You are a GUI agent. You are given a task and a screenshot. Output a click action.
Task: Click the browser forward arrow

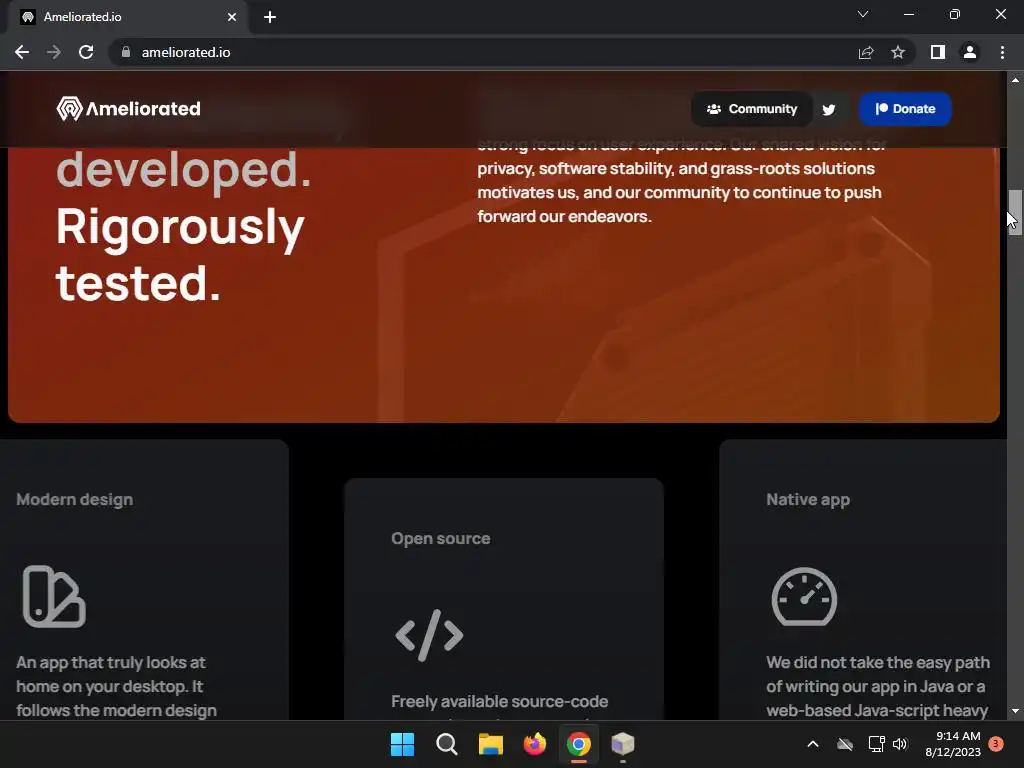click(x=54, y=52)
